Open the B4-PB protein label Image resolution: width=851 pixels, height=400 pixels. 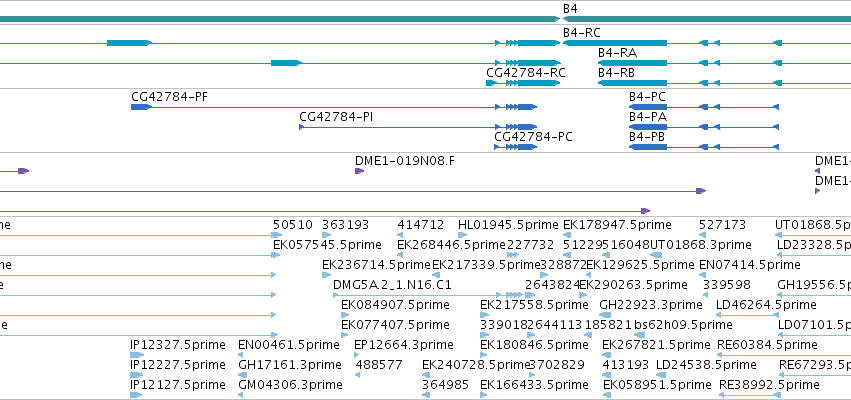click(x=647, y=137)
